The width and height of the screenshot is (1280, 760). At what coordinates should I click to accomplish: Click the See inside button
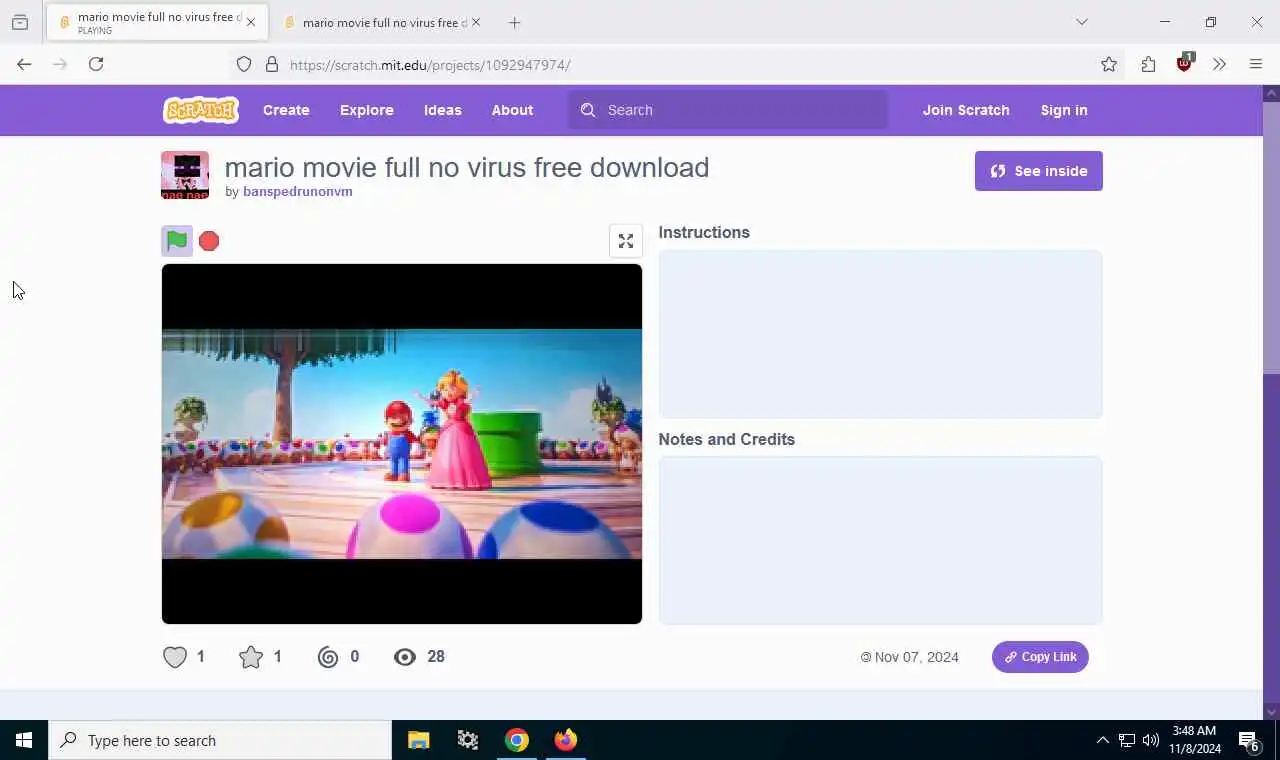pyautogui.click(x=1039, y=171)
